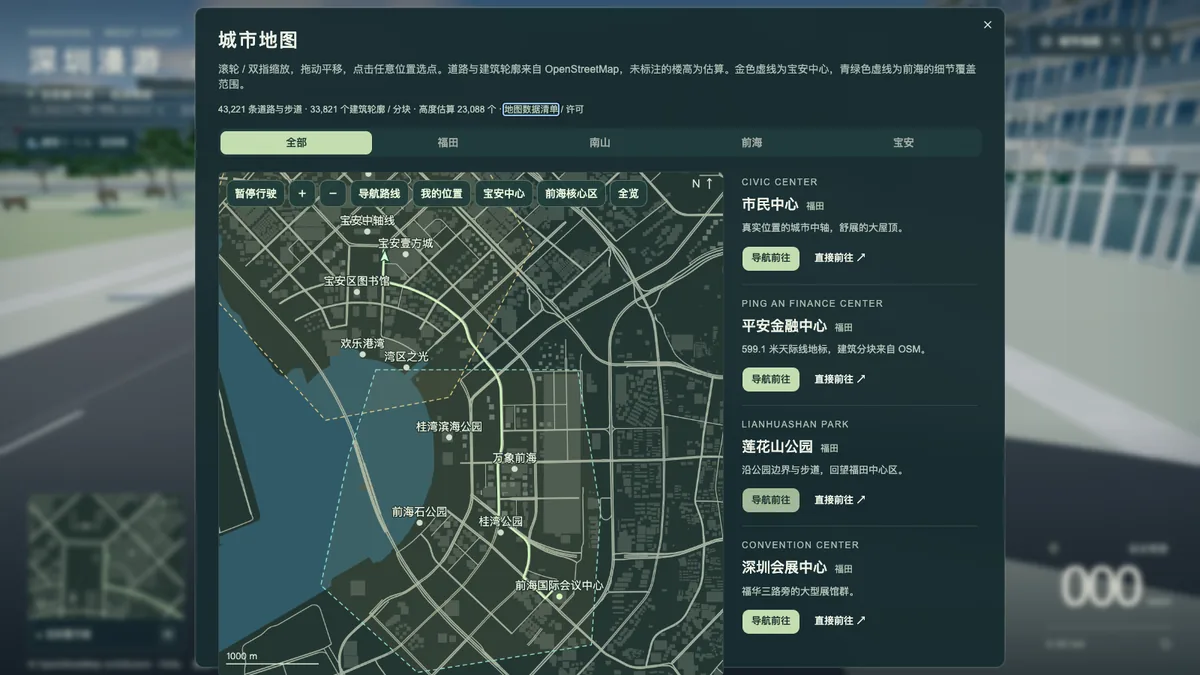Click the 市民中心 place title
This screenshot has height=675, width=1200.
tap(770, 204)
